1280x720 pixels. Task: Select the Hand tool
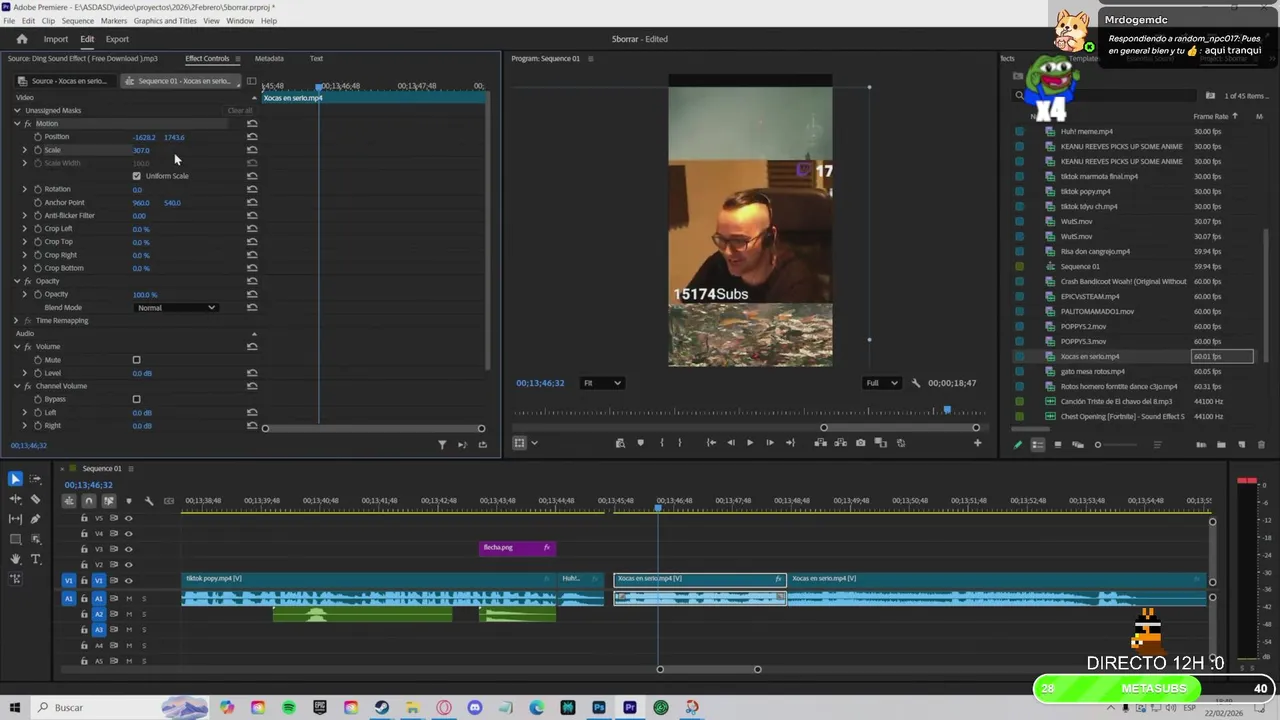[x=15, y=559]
